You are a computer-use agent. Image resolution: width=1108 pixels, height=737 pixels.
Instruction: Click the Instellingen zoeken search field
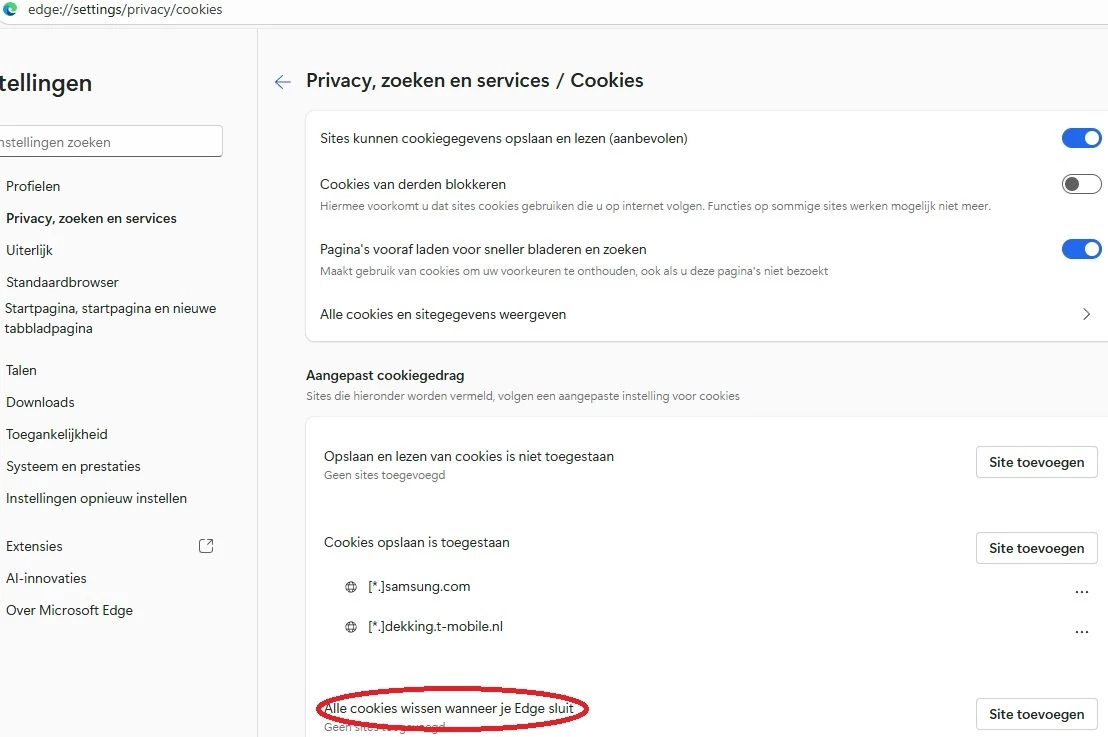click(x=110, y=142)
